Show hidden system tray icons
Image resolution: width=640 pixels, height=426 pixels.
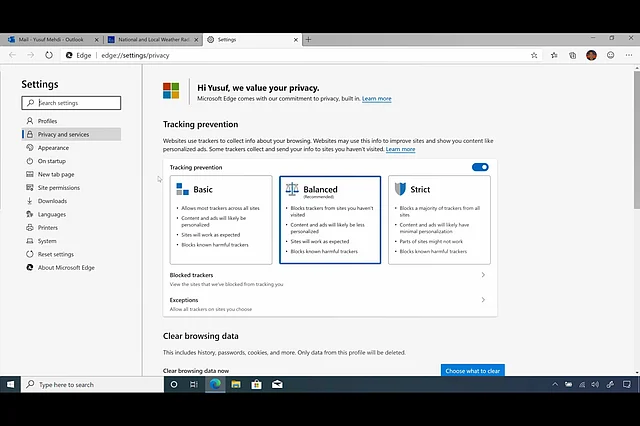(555, 384)
